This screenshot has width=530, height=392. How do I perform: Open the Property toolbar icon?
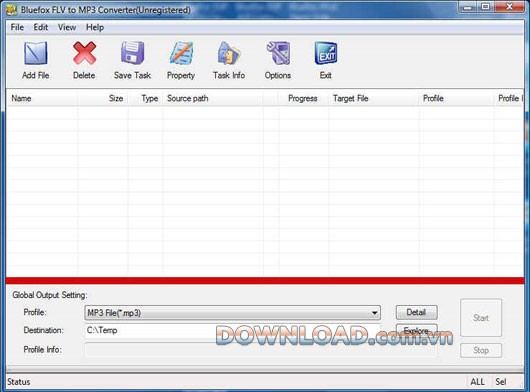click(181, 53)
